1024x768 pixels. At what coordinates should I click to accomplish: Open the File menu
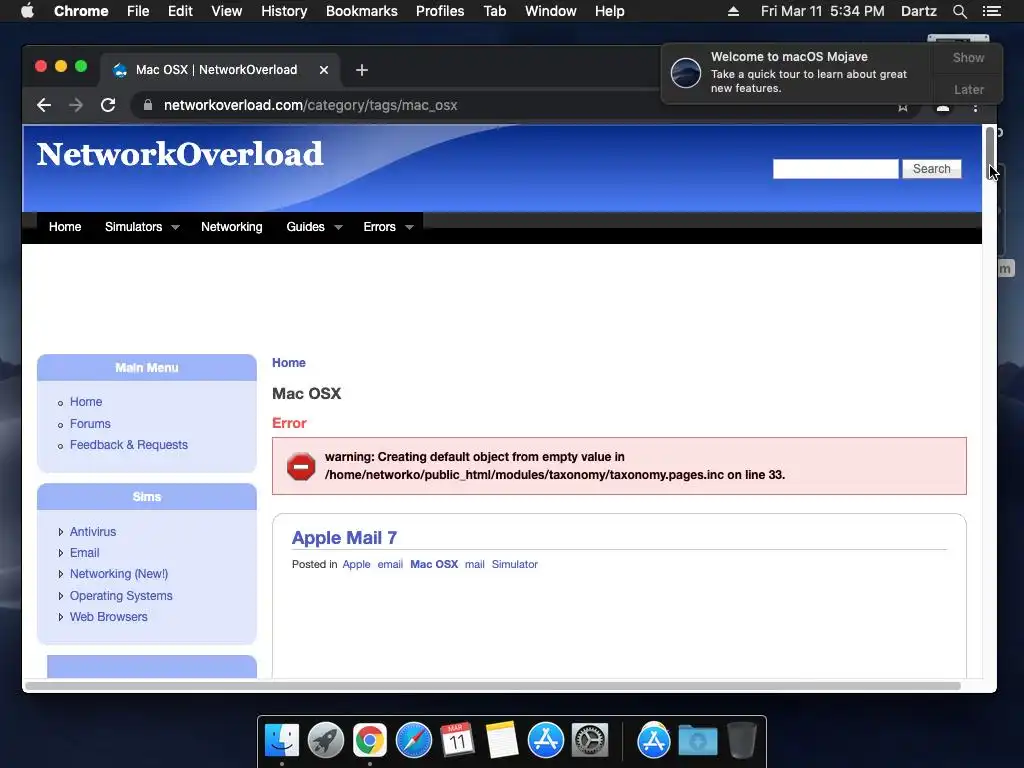(138, 11)
